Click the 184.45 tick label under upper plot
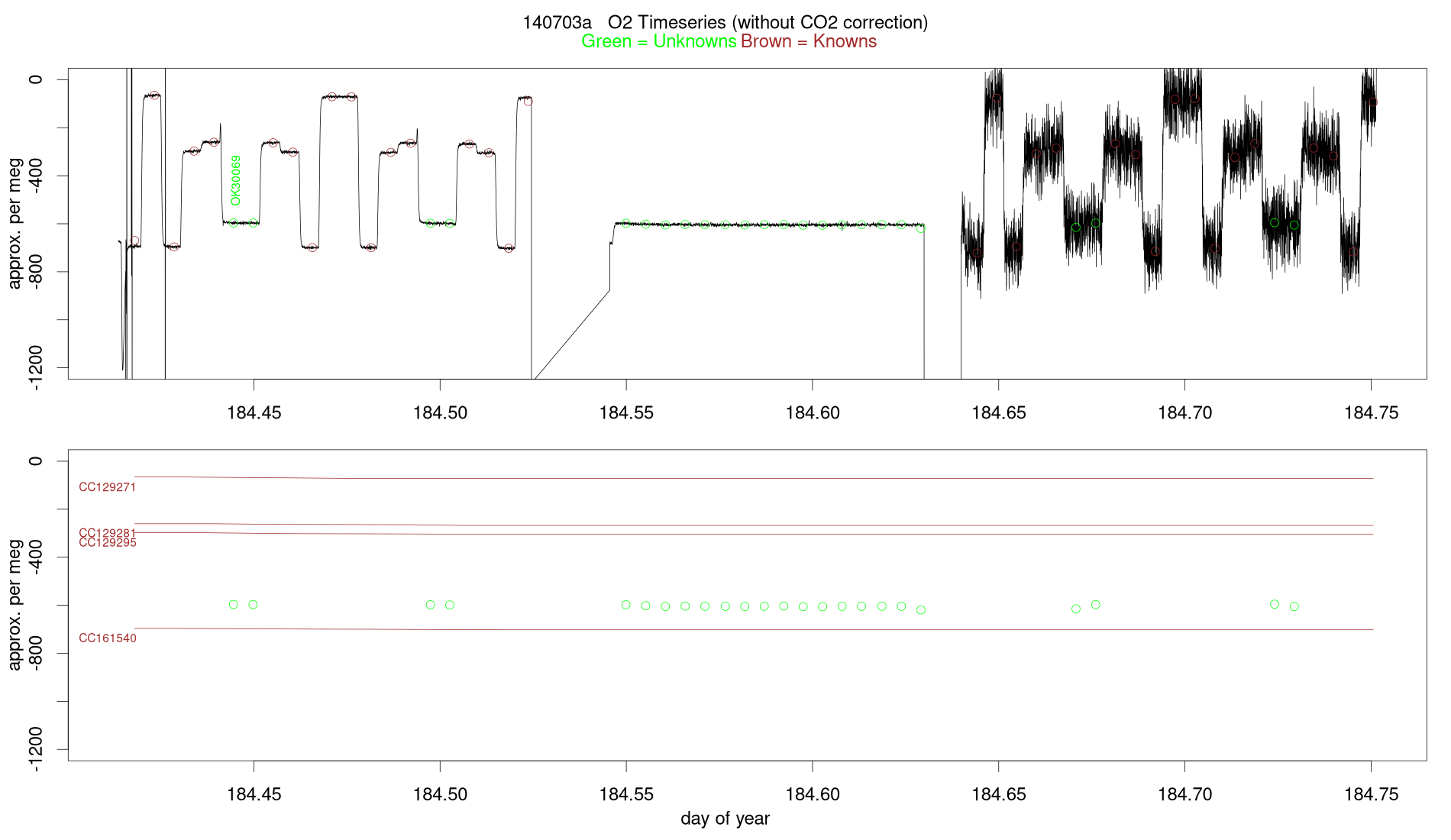The height and width of the screenshot is (840, 1451). pyautogui.click(x=254, y=413)
